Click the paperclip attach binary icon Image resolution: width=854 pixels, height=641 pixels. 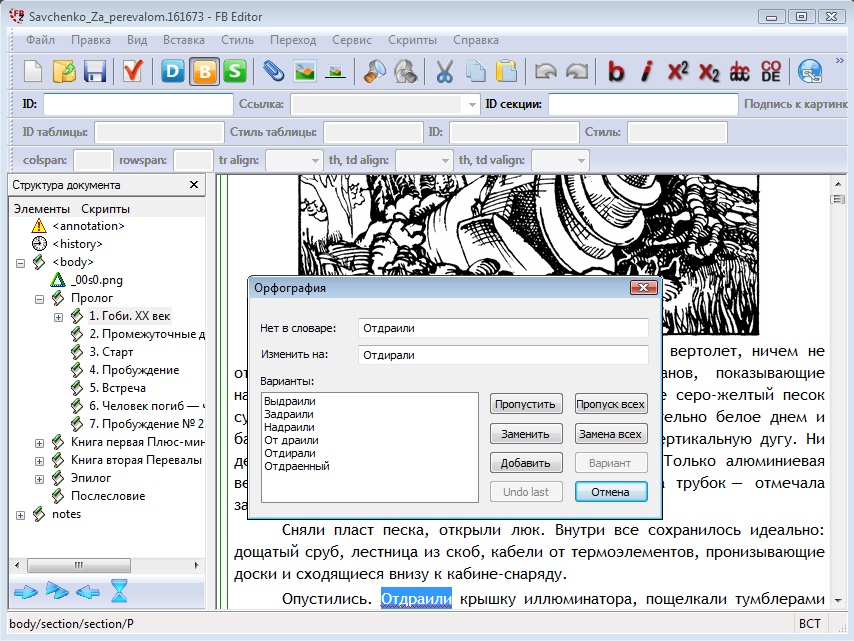pyautogui.click(x=273, y=71)
